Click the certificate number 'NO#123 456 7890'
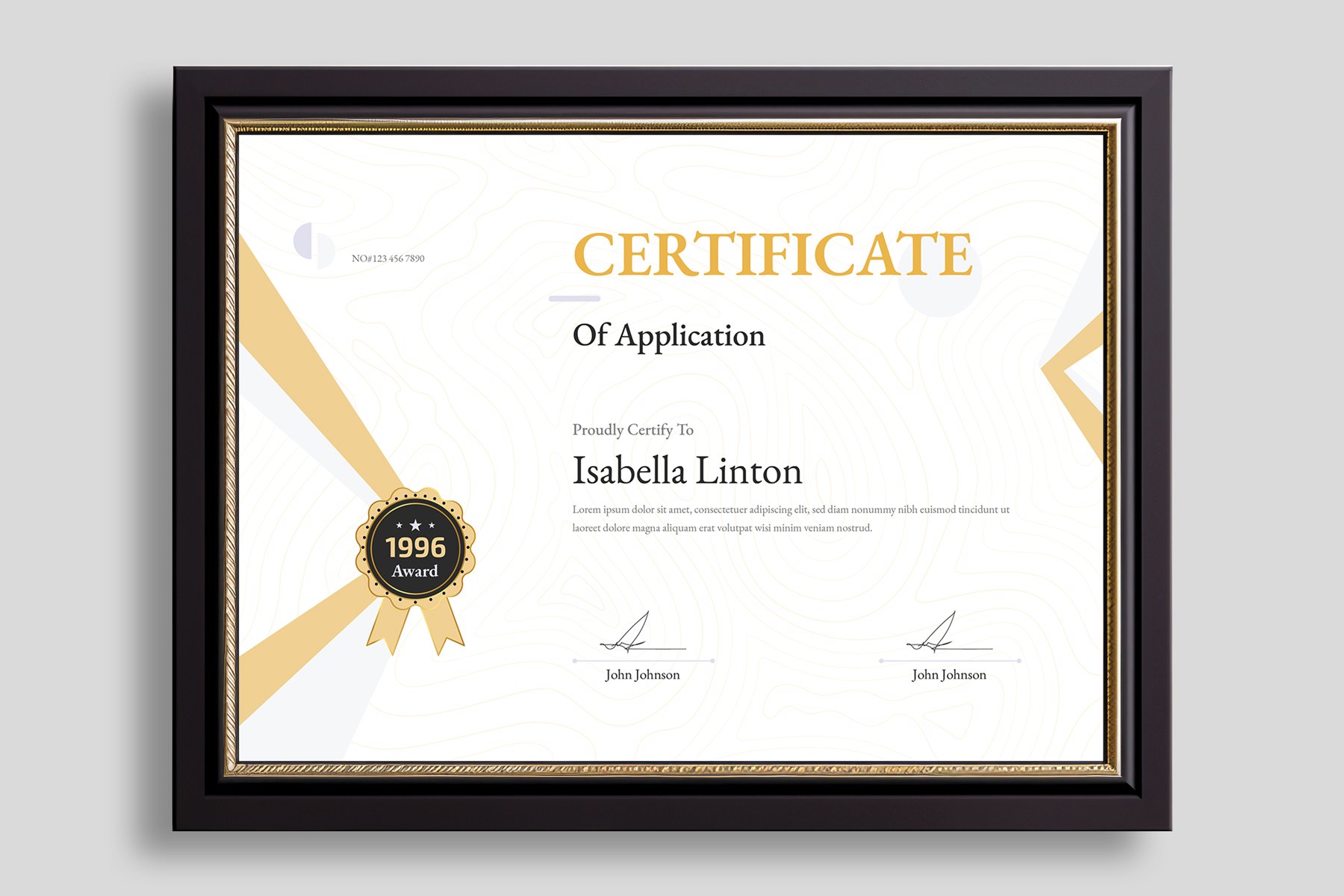This screenshot has width=1344, height=896. coord(388,258)
